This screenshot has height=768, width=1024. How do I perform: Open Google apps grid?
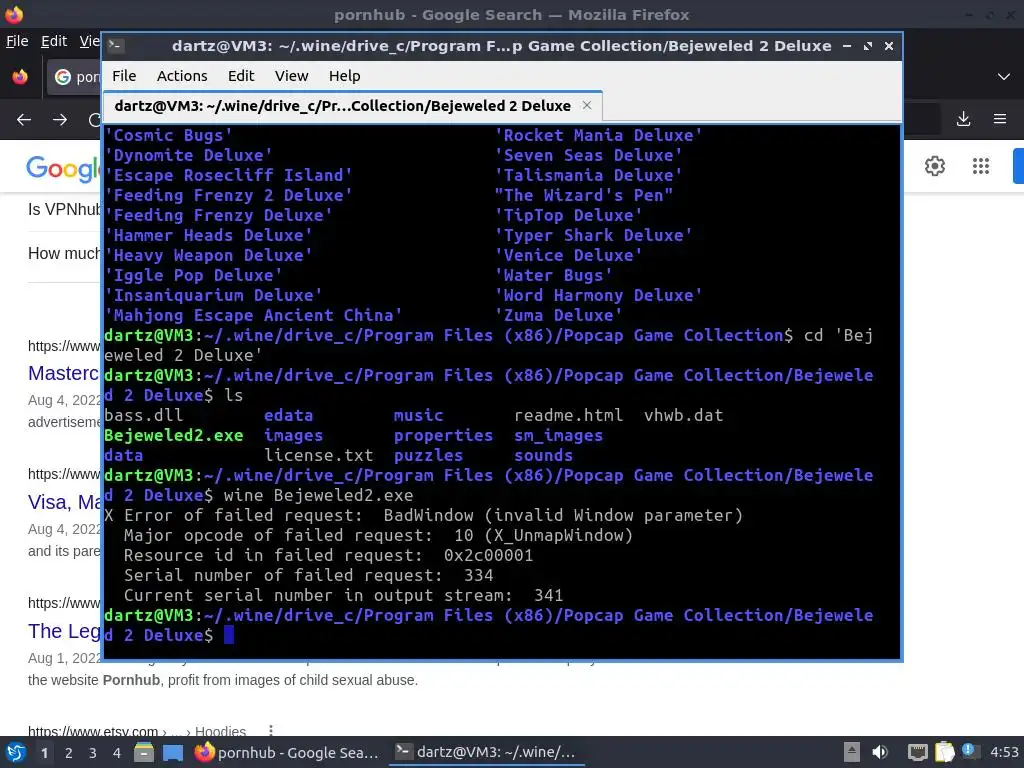point(981,166)
